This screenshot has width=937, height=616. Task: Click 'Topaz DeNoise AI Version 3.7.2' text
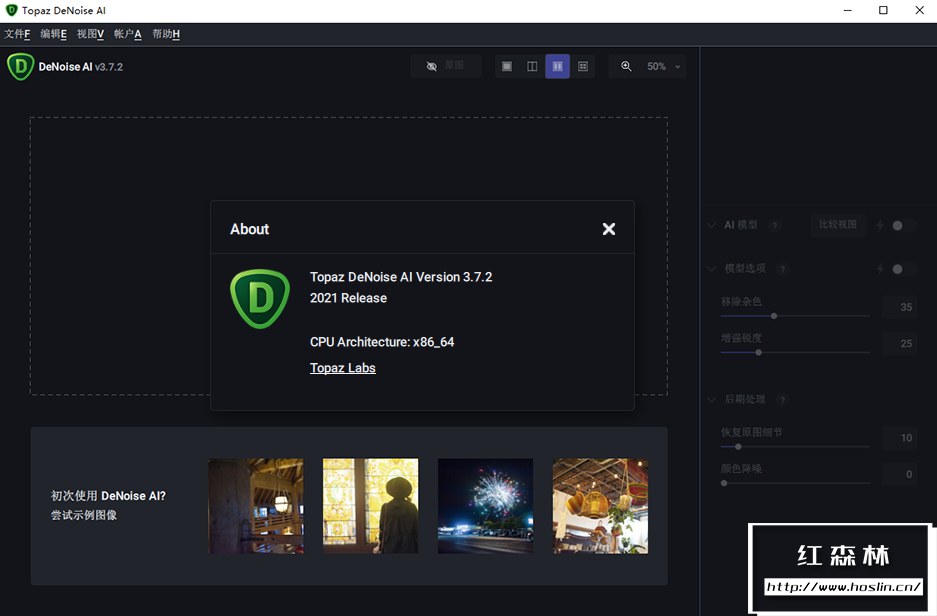[401, 277]
